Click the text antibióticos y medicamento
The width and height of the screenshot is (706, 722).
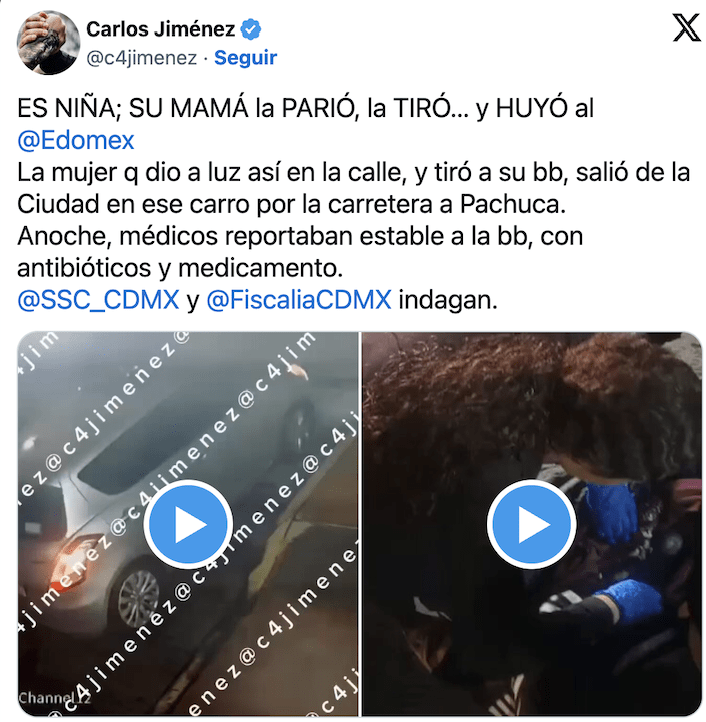tap(180, 268)
